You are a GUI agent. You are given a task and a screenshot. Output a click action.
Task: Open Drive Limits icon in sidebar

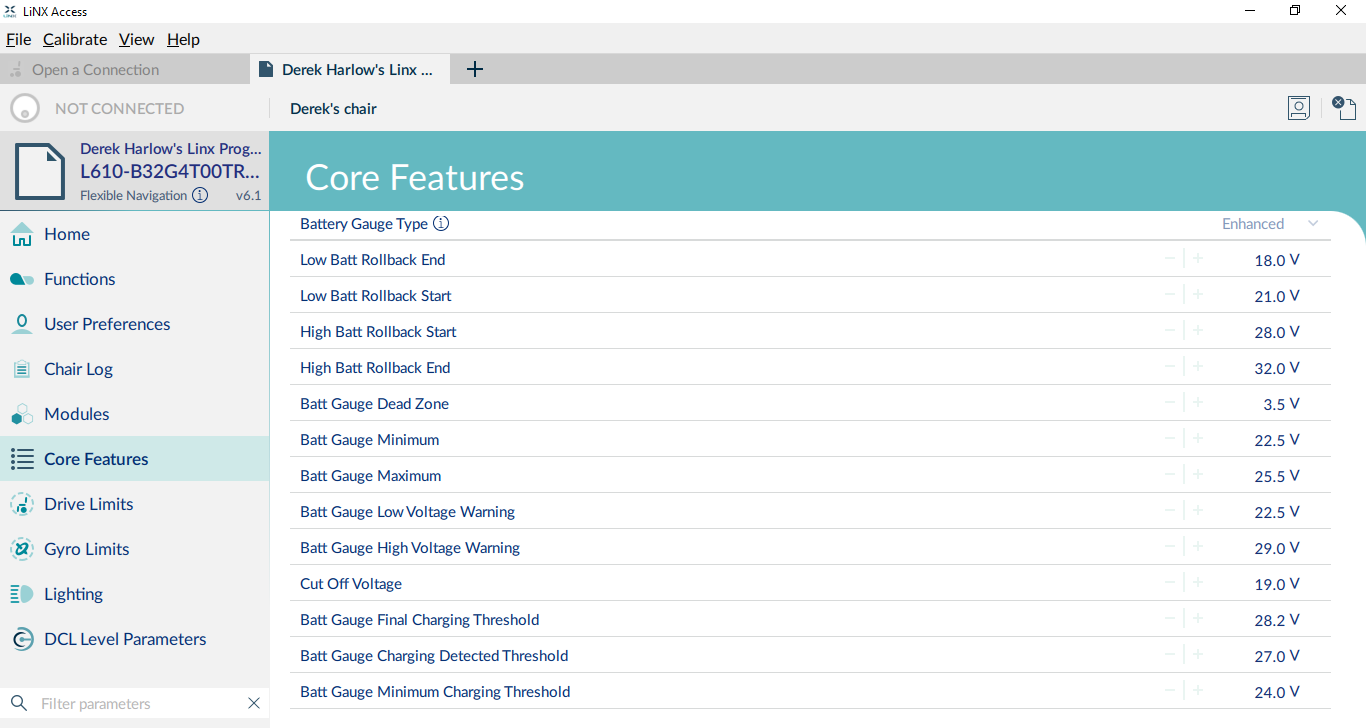(x=21, y=504)
